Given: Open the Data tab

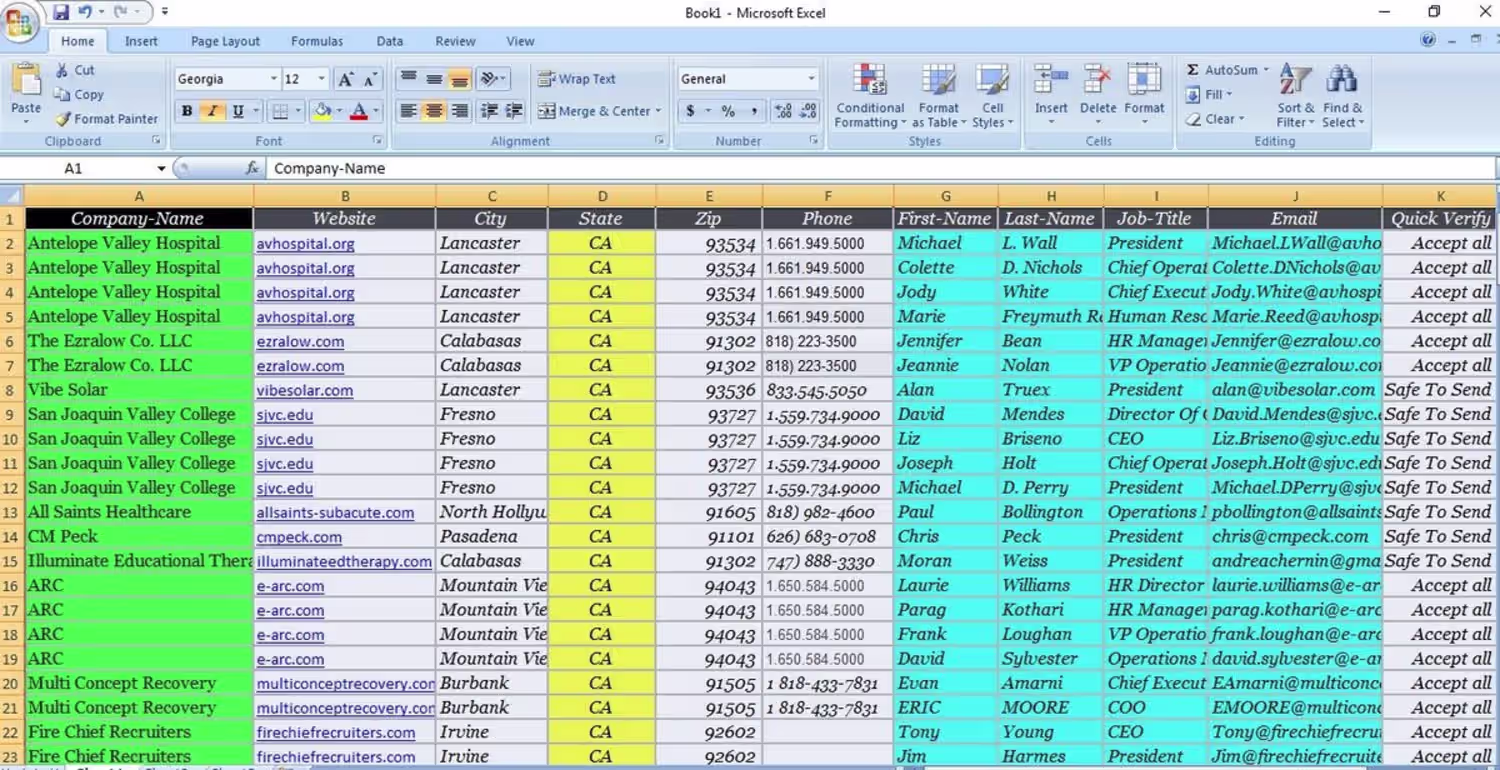Looking at the screenshot, I should [x=390, y=41].
